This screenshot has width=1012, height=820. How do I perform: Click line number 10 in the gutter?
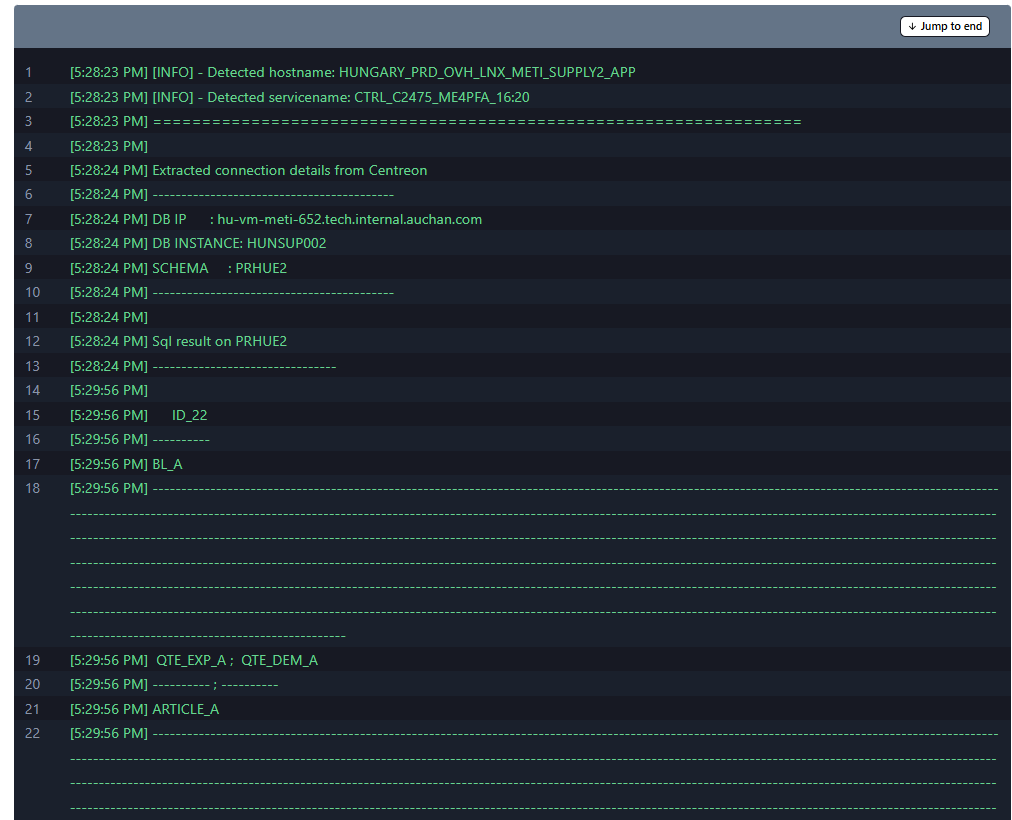[x=33, y=292]
